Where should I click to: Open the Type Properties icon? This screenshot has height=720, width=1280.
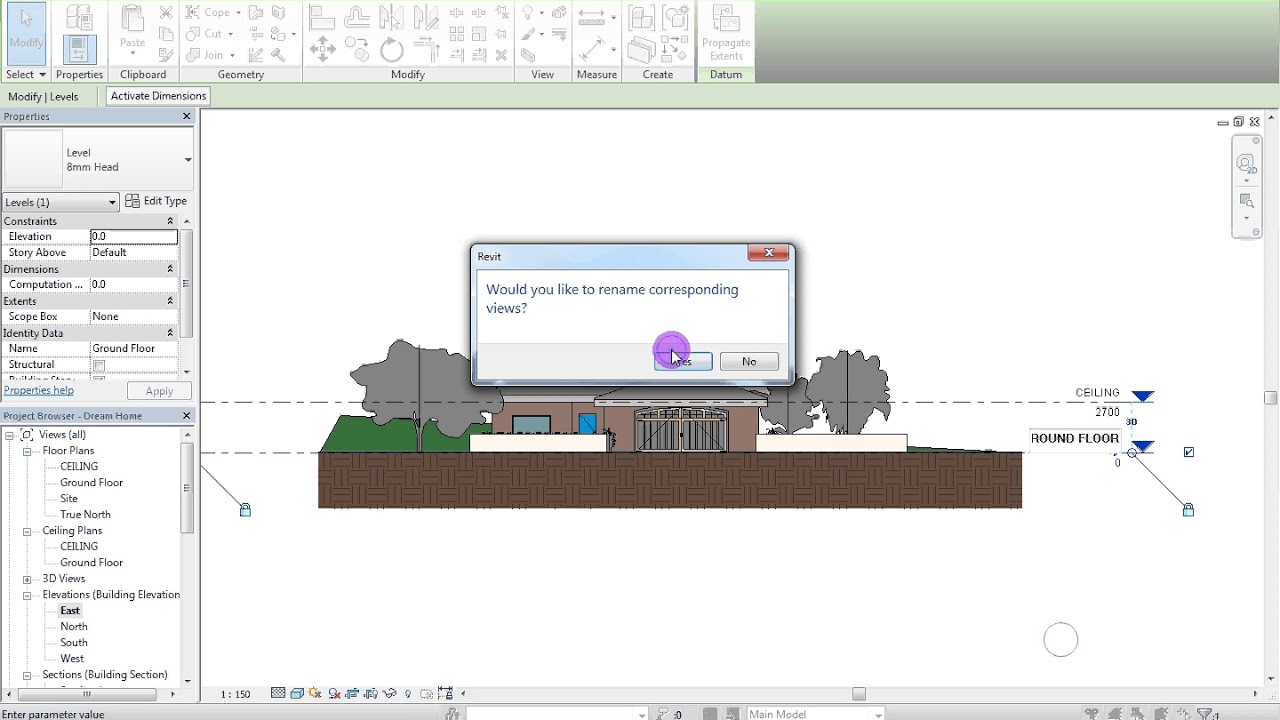click(x=79, y=16)
